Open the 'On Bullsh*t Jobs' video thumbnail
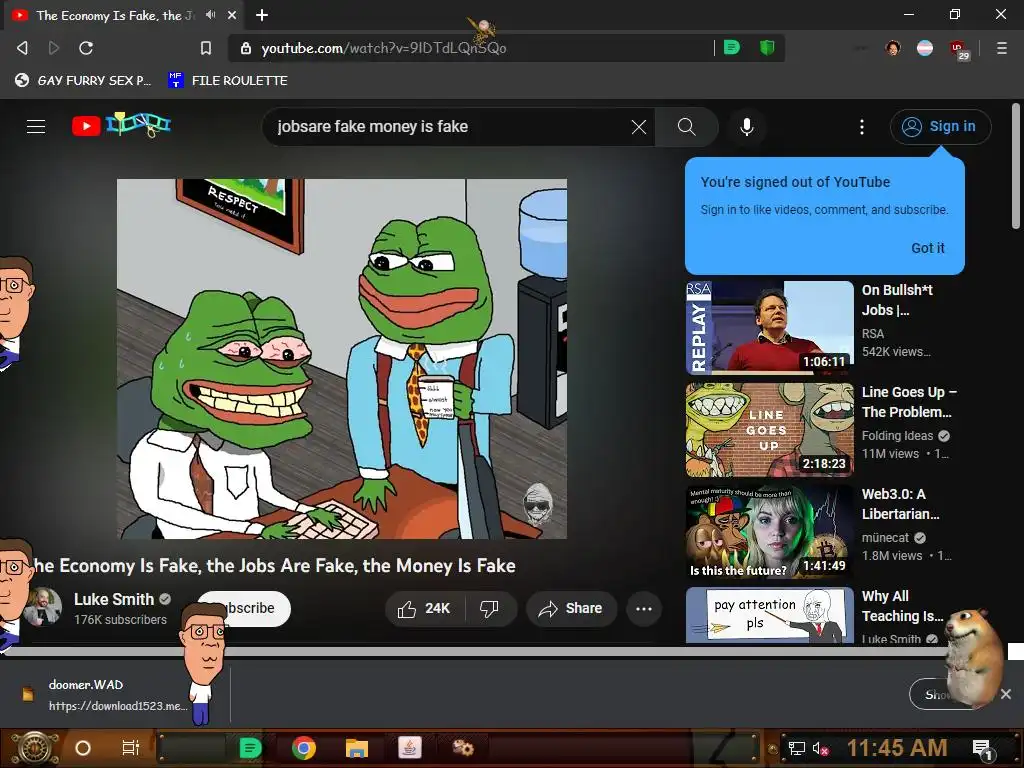 click(769, 327)
